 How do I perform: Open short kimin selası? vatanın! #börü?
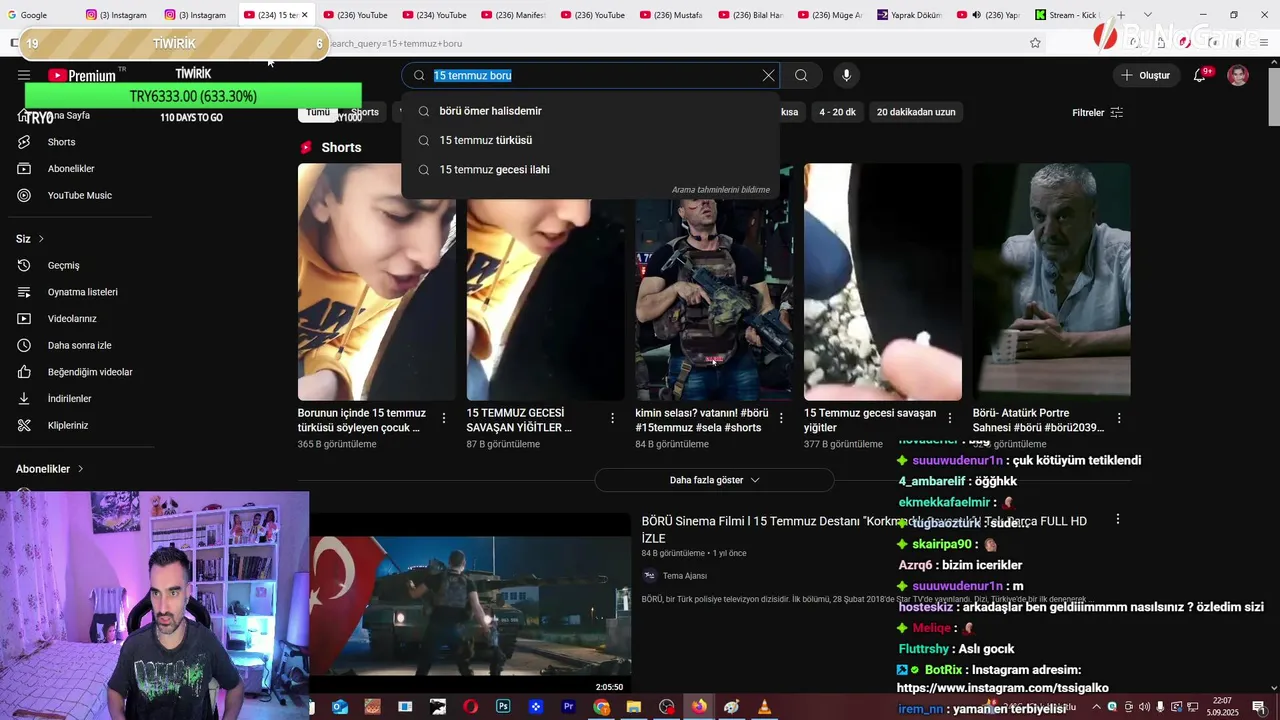pyautogui.click(x=714, y=282)
